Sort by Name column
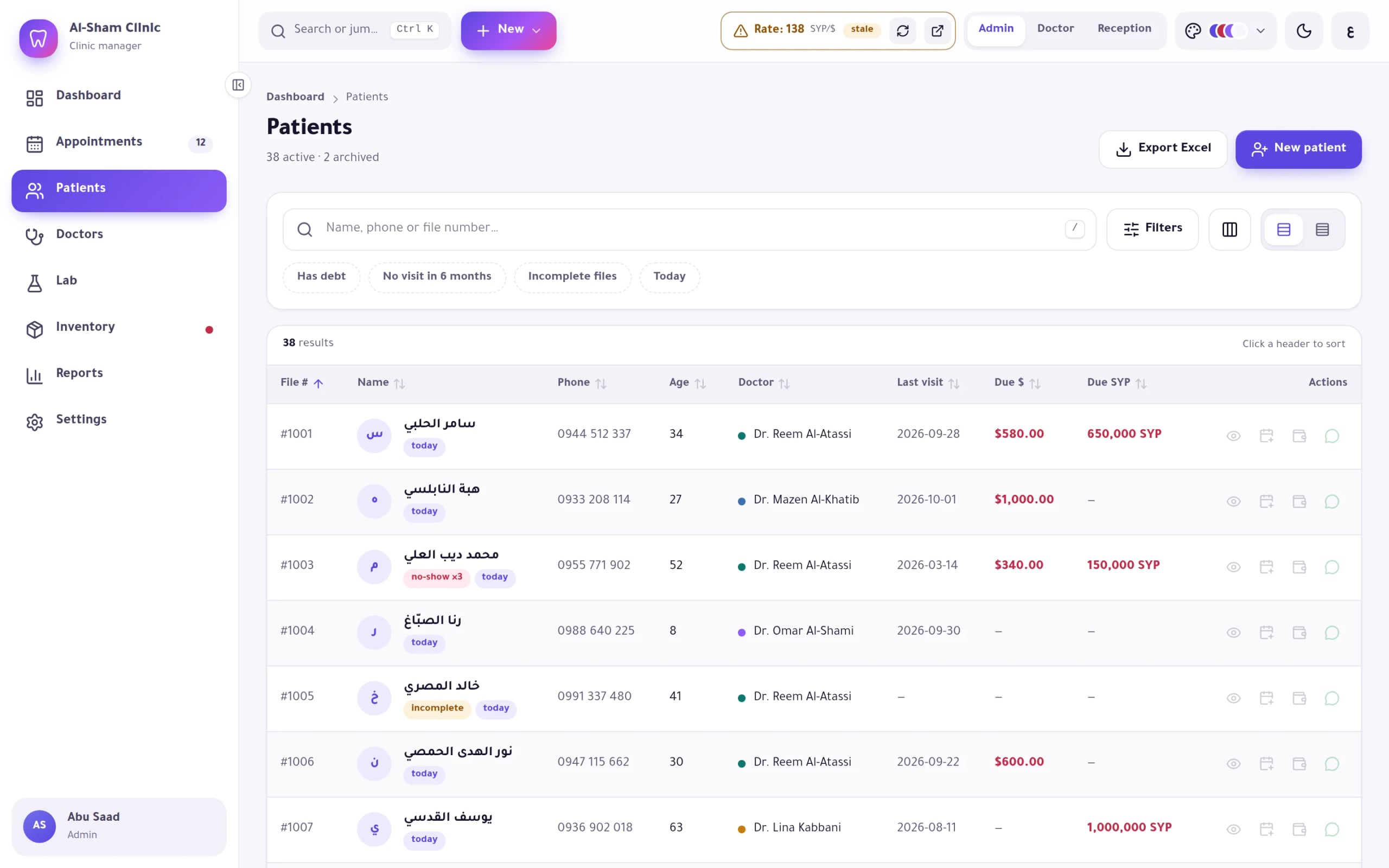The width and height of the screenshot is (1389, 868). (381, 383)
